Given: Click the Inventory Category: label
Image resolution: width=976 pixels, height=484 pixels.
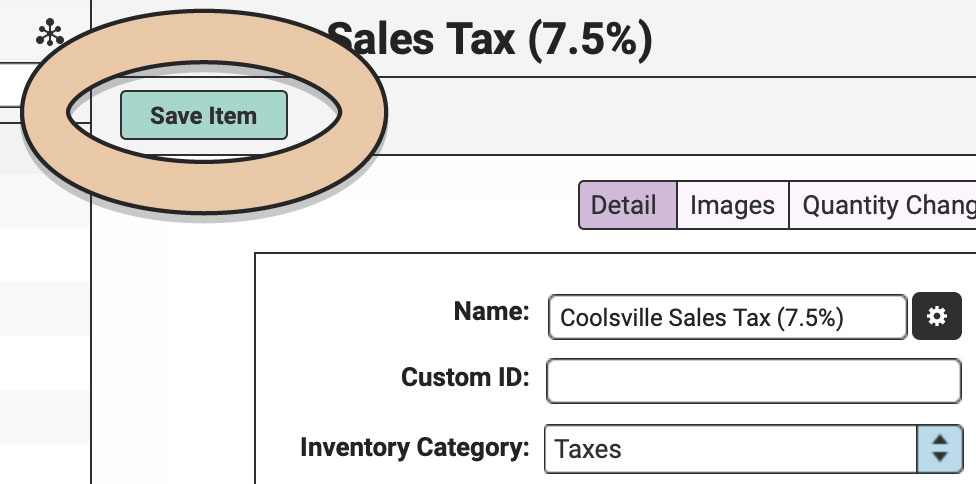Looking at the screenshot, I should pyautogui.click(x=415, y=447).
